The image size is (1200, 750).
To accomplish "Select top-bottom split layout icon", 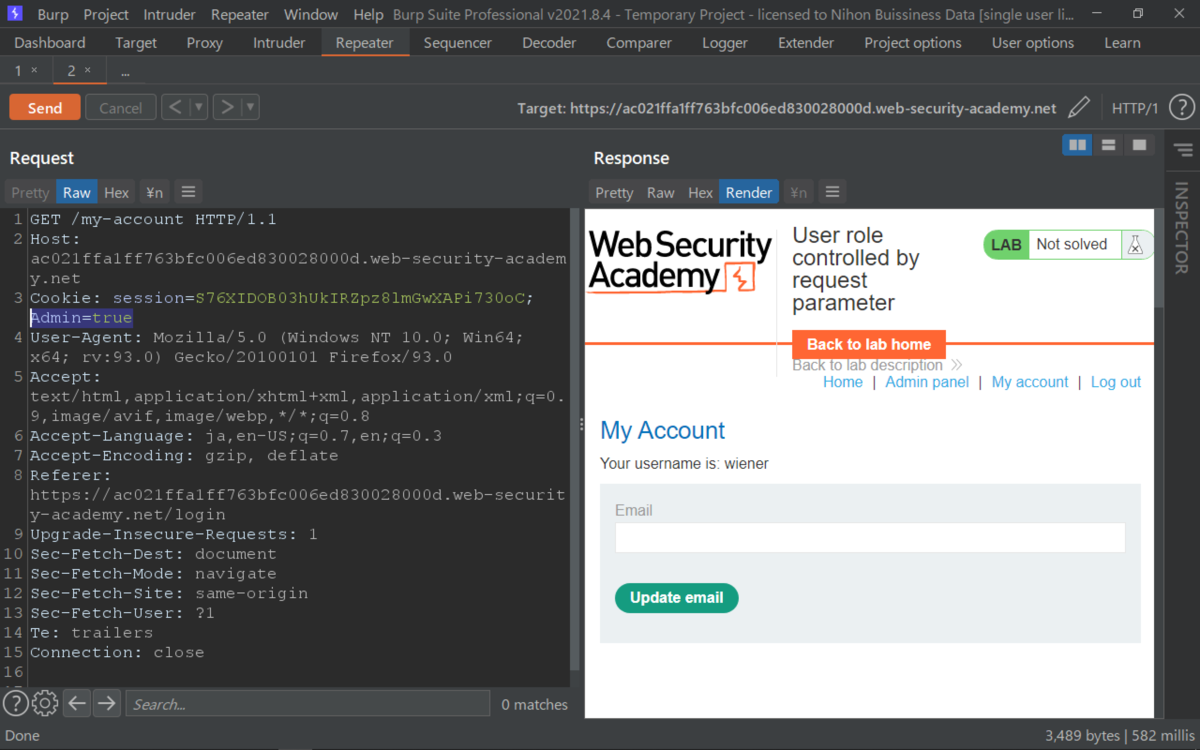I will coord(1108,145).
